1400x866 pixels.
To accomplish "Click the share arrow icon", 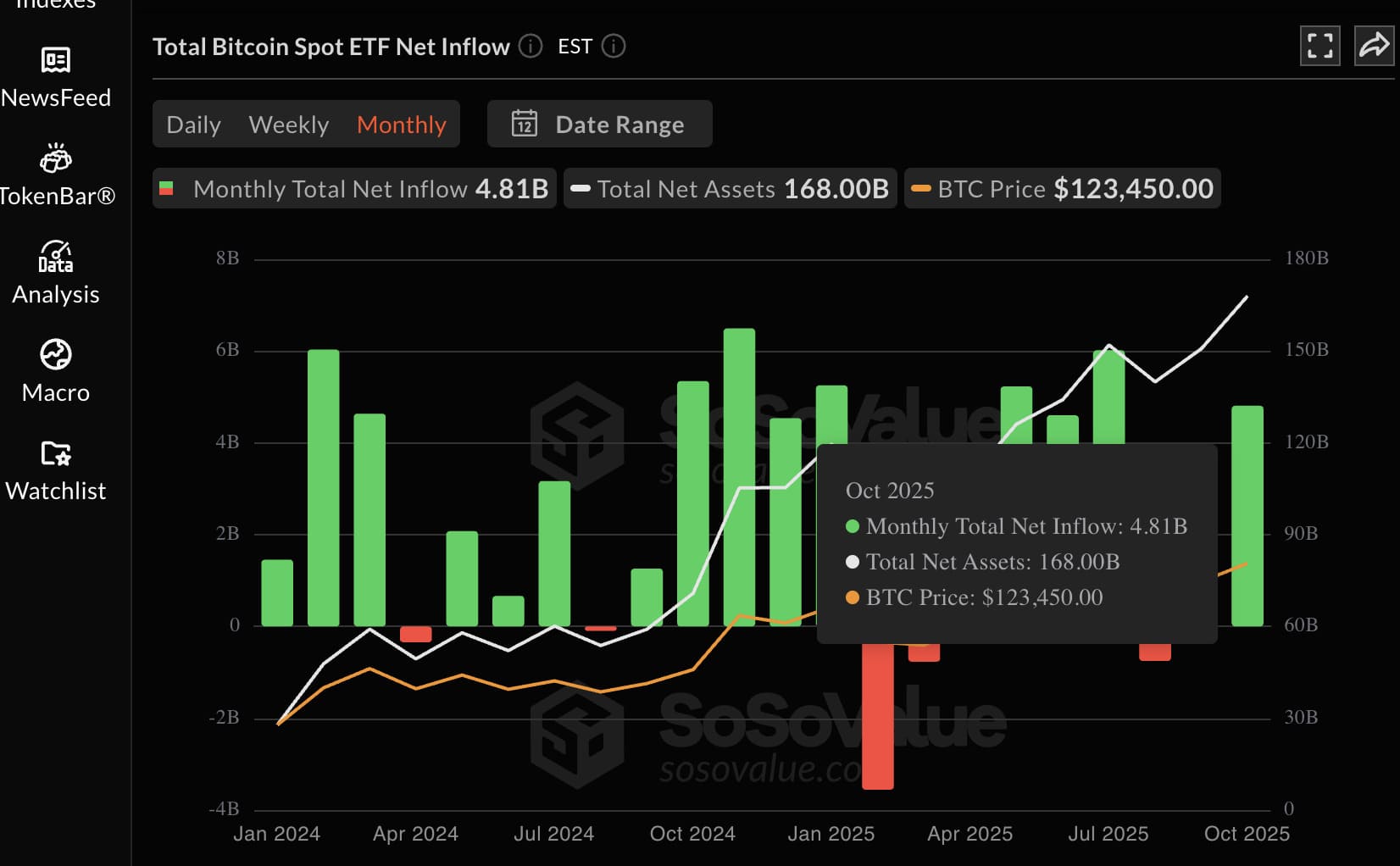I will [1373, 46].
